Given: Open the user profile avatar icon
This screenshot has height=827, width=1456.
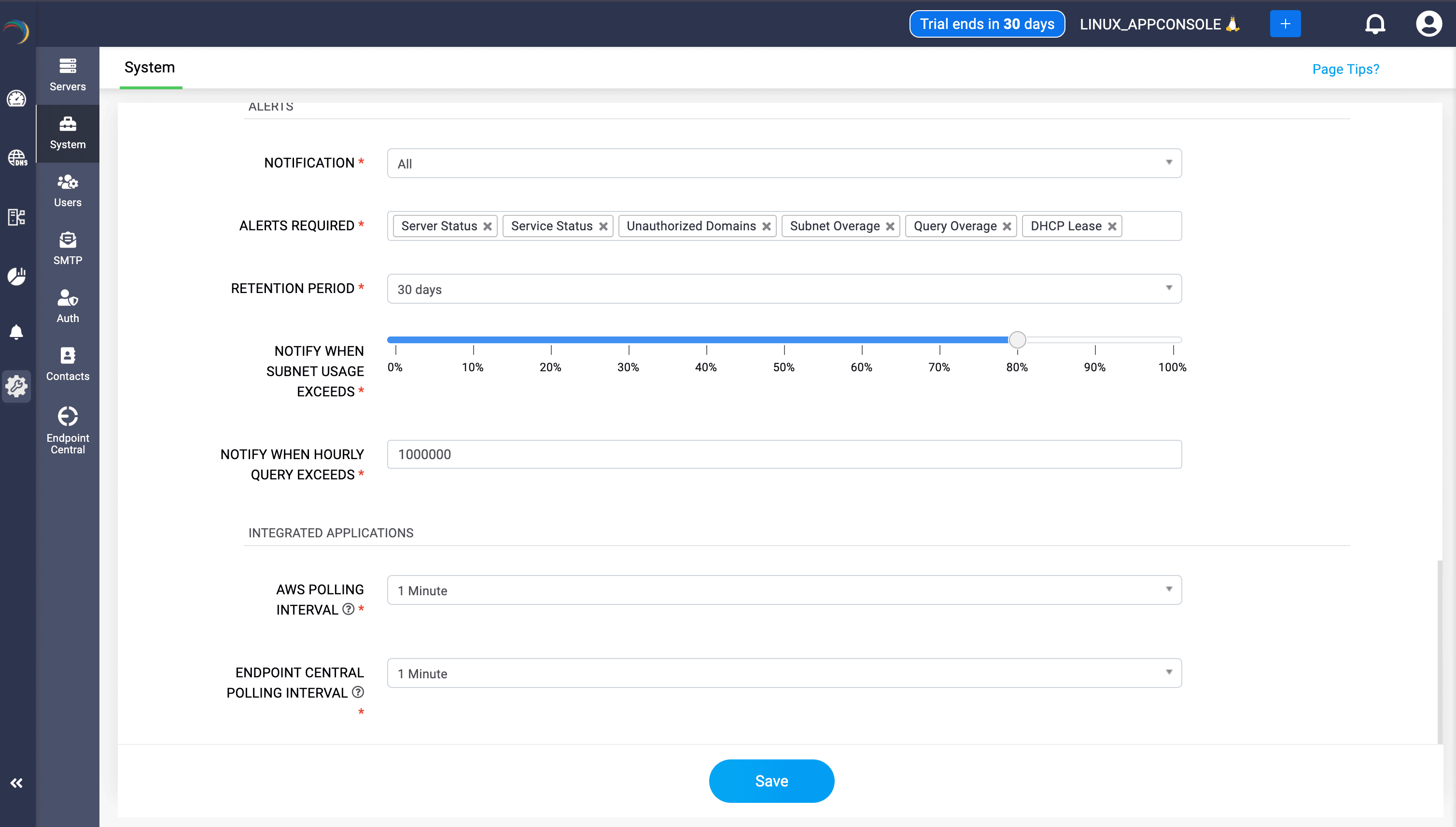Looking at the screenshot, I should pyautogui.click(x=1428, y=24).
